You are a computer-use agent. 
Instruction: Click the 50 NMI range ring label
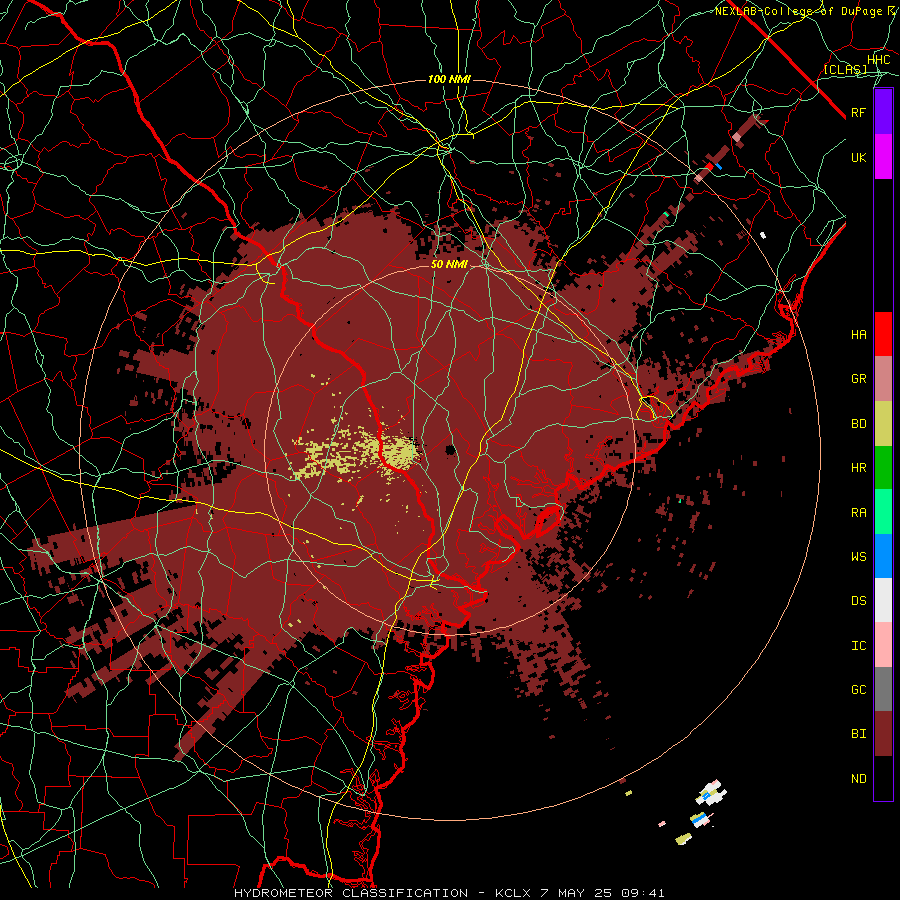(x=449, y=264)
